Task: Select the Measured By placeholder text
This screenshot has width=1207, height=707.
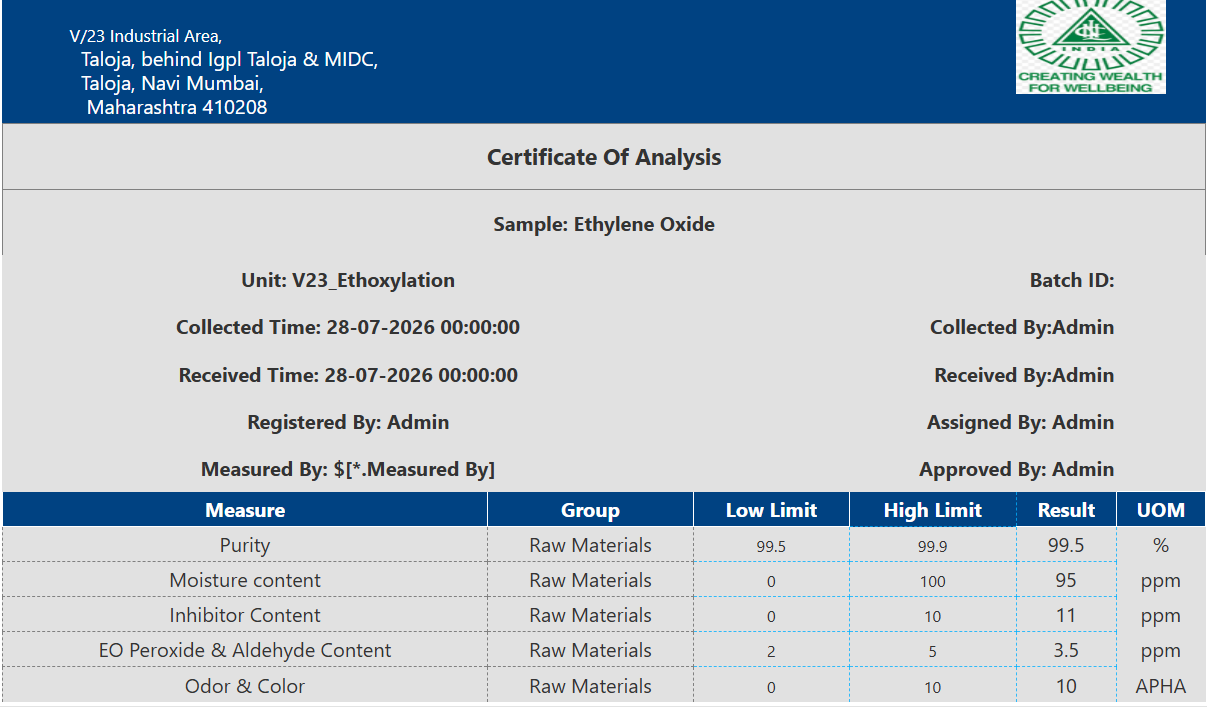Action: click(414, 469)
